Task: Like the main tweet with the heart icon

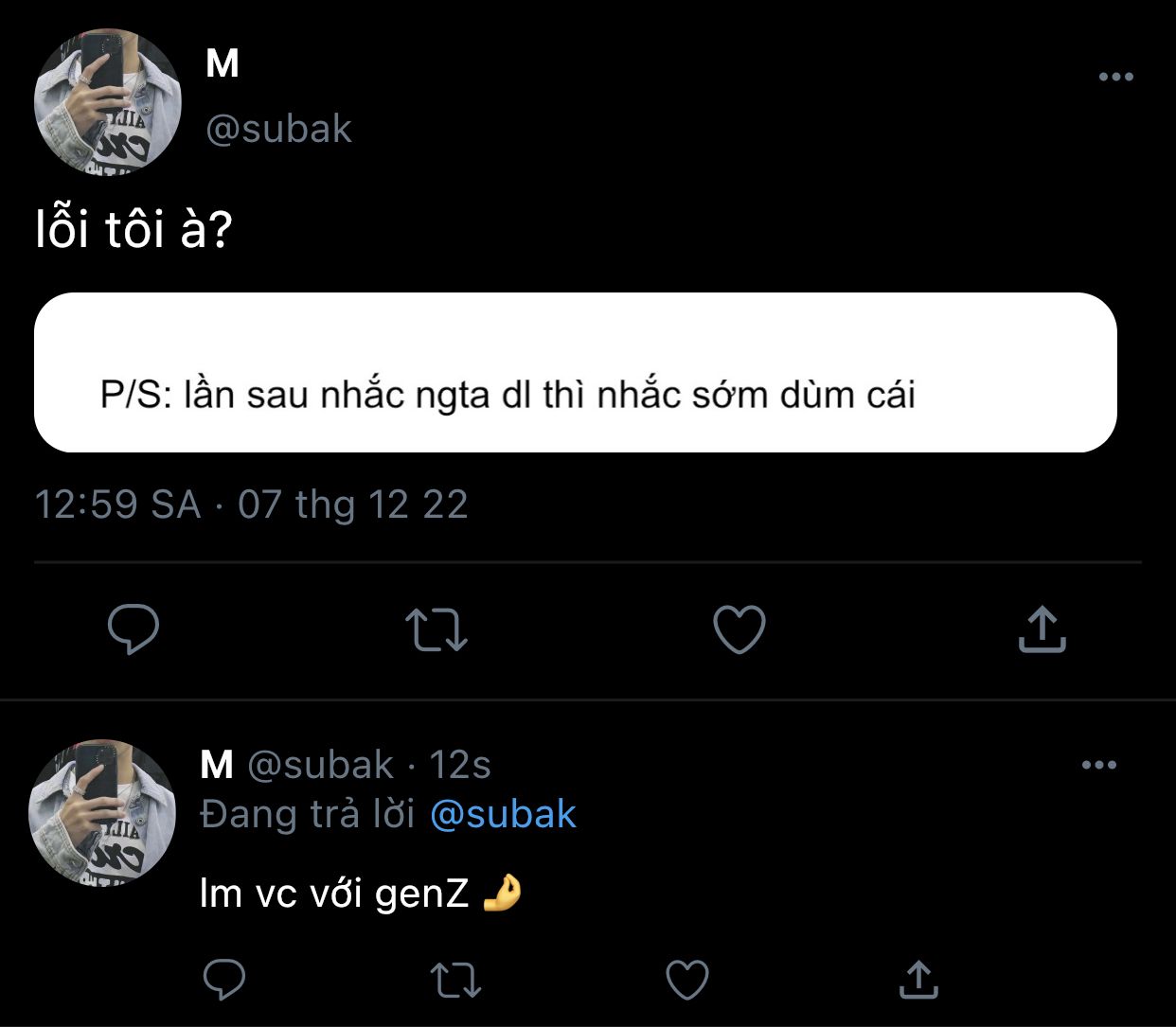Action: [x=739, y=630]
